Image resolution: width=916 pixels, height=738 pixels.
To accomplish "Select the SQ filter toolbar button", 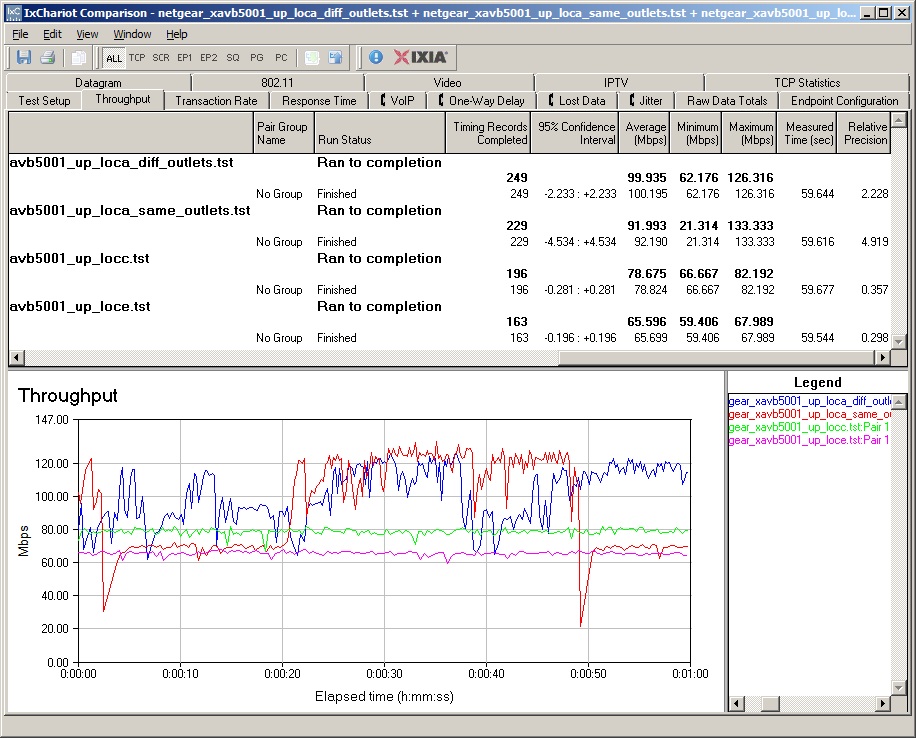I will pyautogui.click(x=233, y=58).
